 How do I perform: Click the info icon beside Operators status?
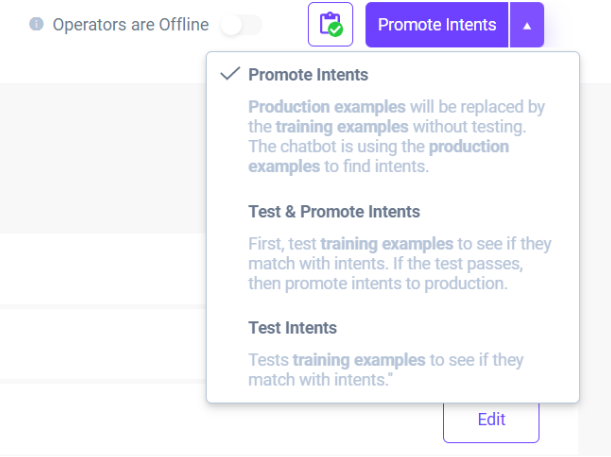(x=37, y=24)
